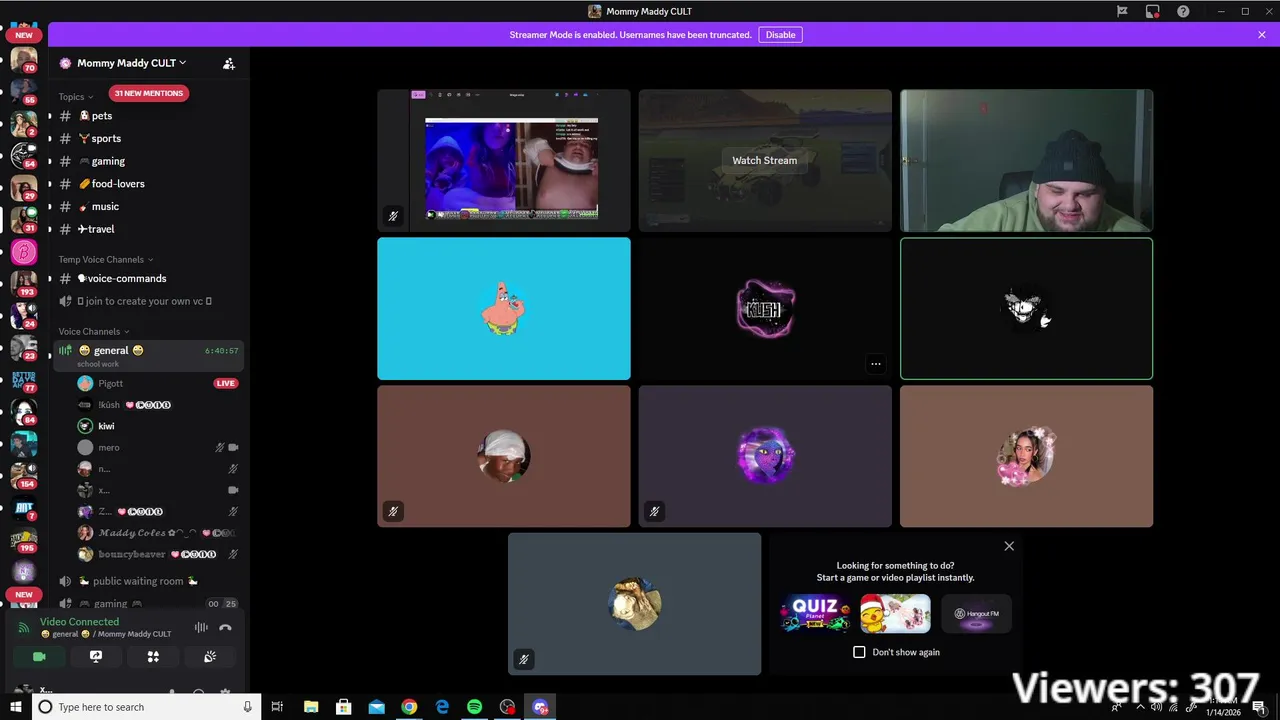The image size is (1280, 720).
Task: Open the Quests flag icon in title bar
Action: pyautogui.click(x=1122, y=11)
